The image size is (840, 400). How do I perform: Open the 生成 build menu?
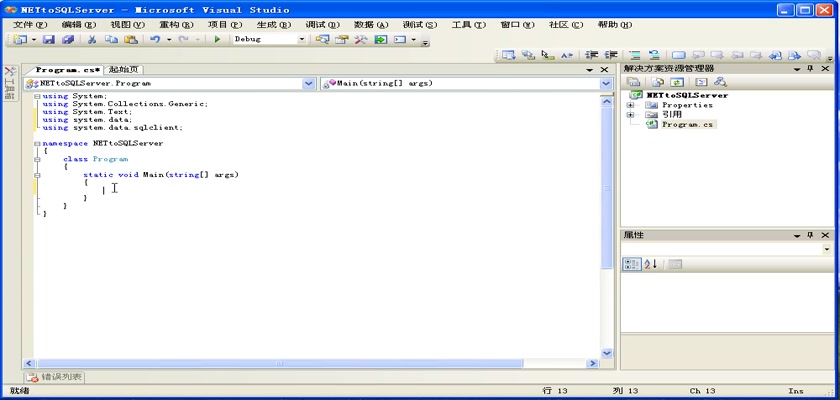[274, 25]
